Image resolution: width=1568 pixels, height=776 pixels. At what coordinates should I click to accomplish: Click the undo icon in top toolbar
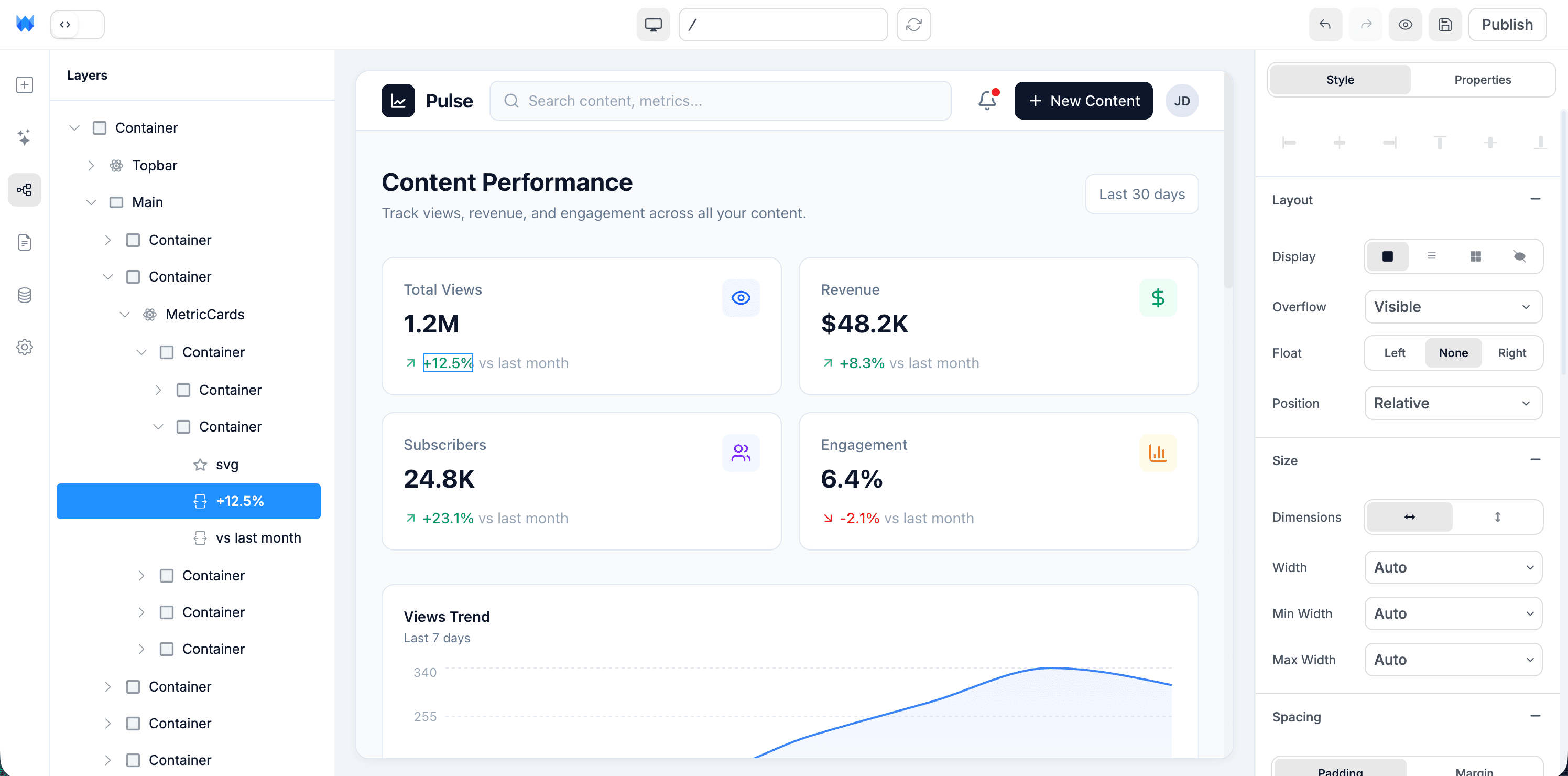tap(1325, 24)
